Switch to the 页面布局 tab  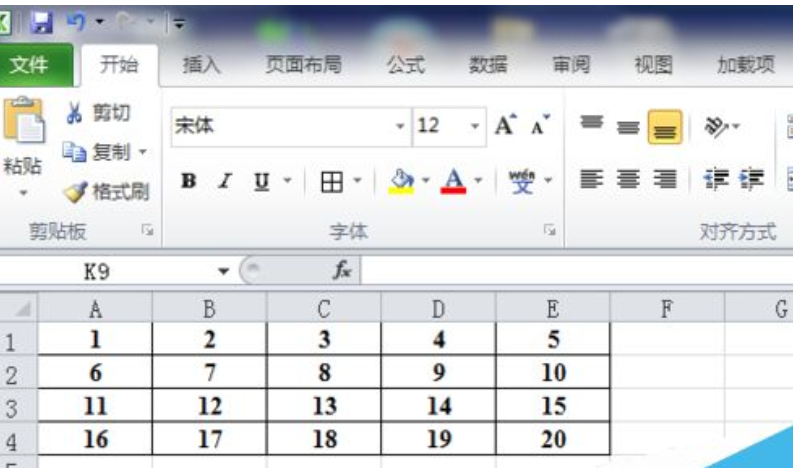pos(304,65)
